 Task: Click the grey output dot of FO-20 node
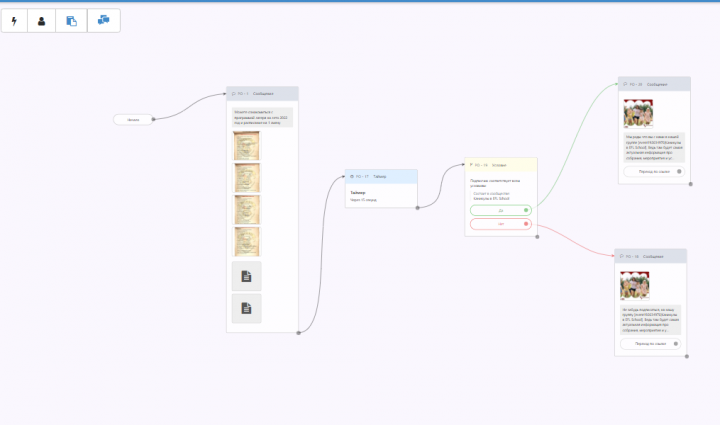691,184
